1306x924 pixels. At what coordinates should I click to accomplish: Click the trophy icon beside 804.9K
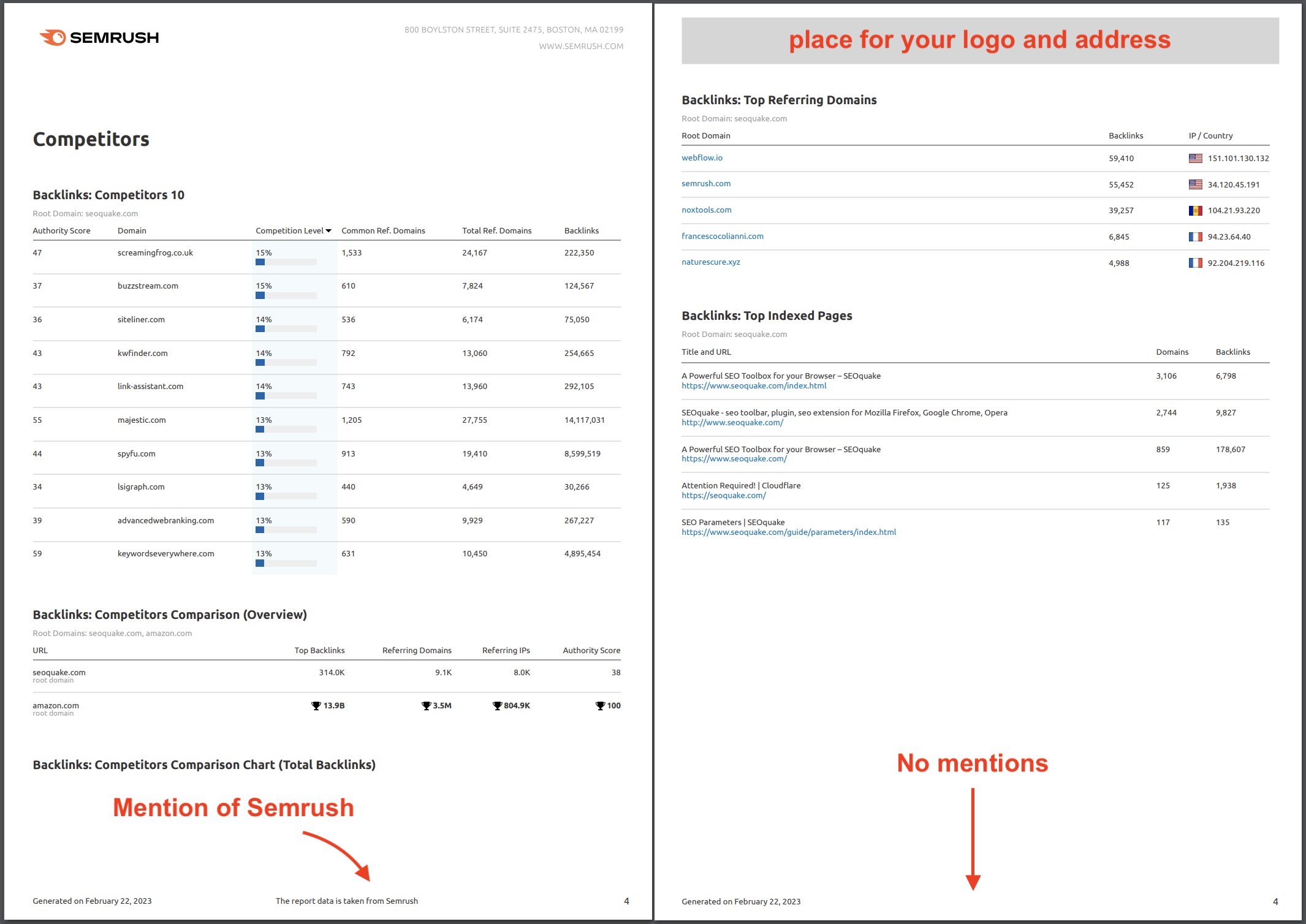click(x=497, y=706)
